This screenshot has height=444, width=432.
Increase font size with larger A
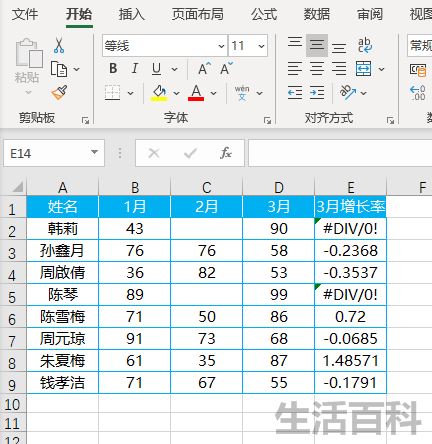click(x=204, y=69)
